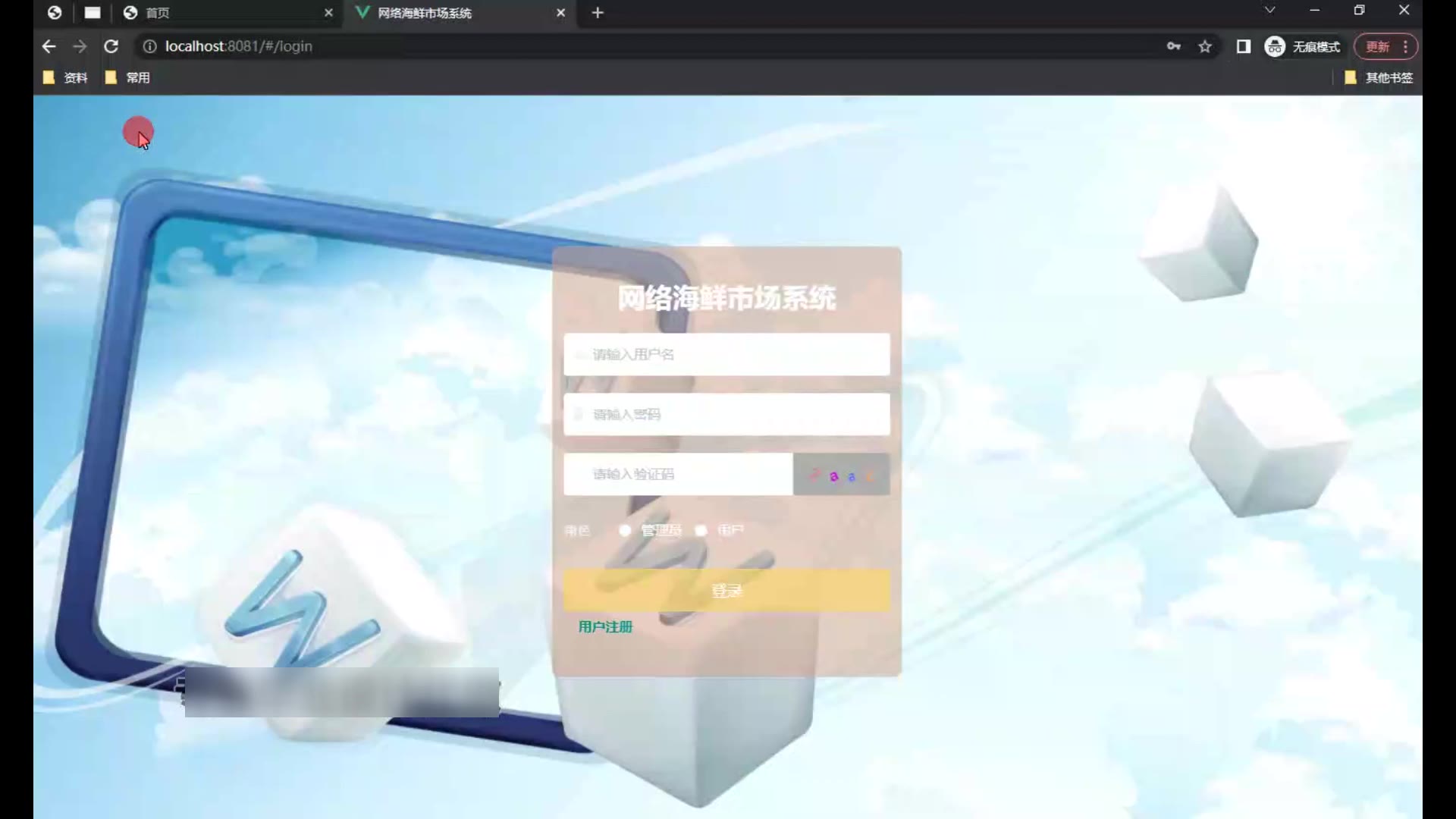Click the incognito mode profile icon

point(1275,46)
